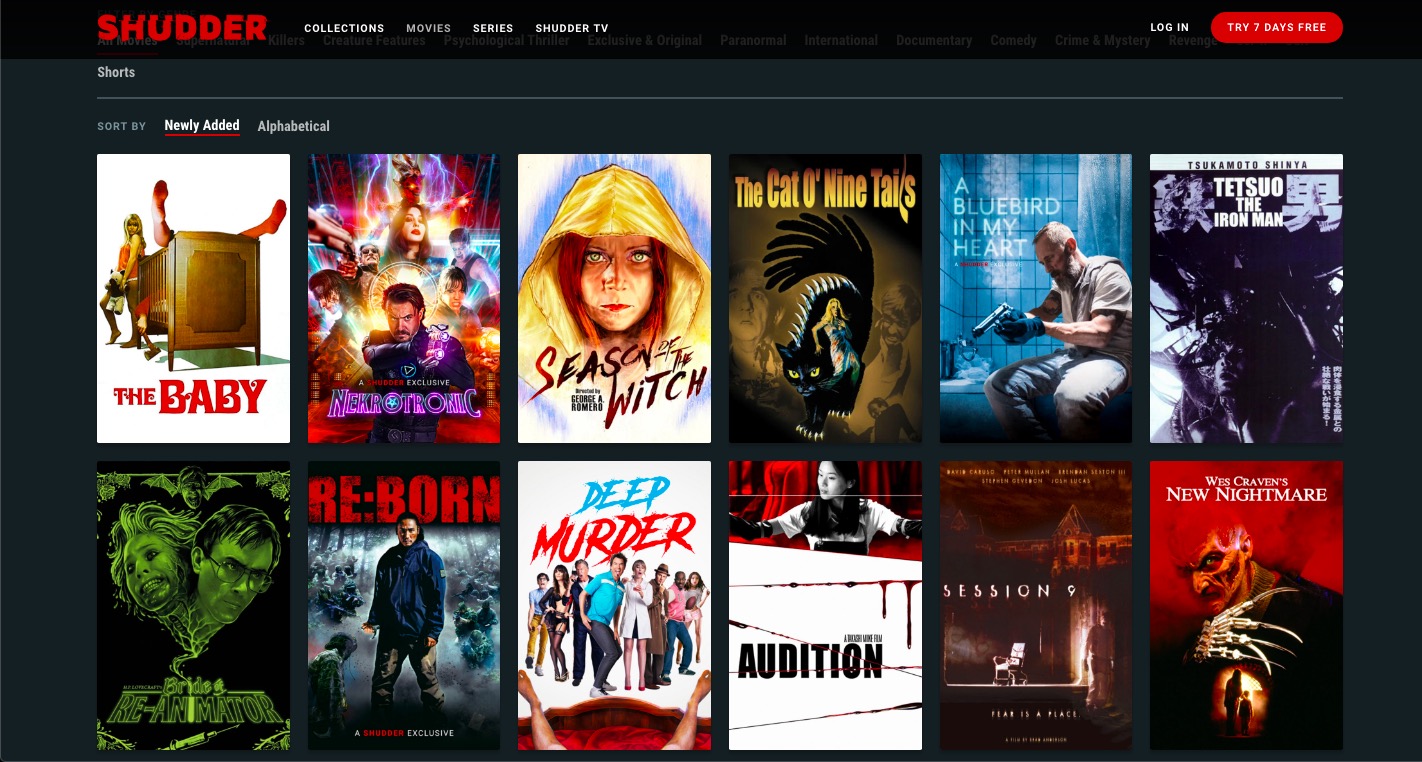This screenshot has width=1422, height=762.
Task: Open A Bluebird in My Heart poster
Action: [1036, 298]
